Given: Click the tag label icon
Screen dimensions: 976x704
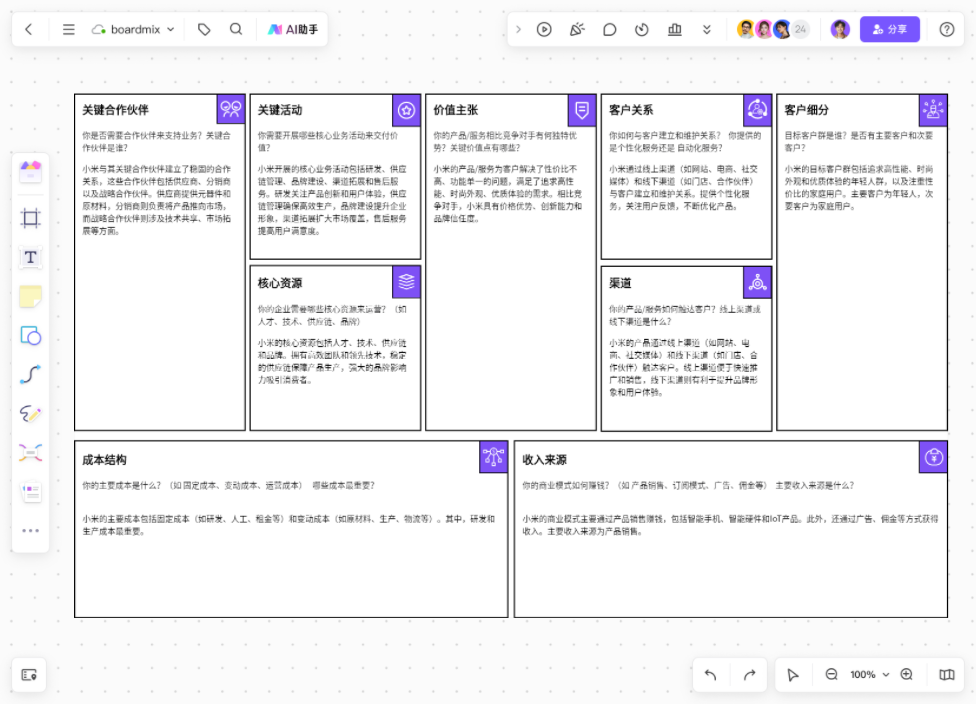Looking at the screenshot, I should [x=204, y=29].
